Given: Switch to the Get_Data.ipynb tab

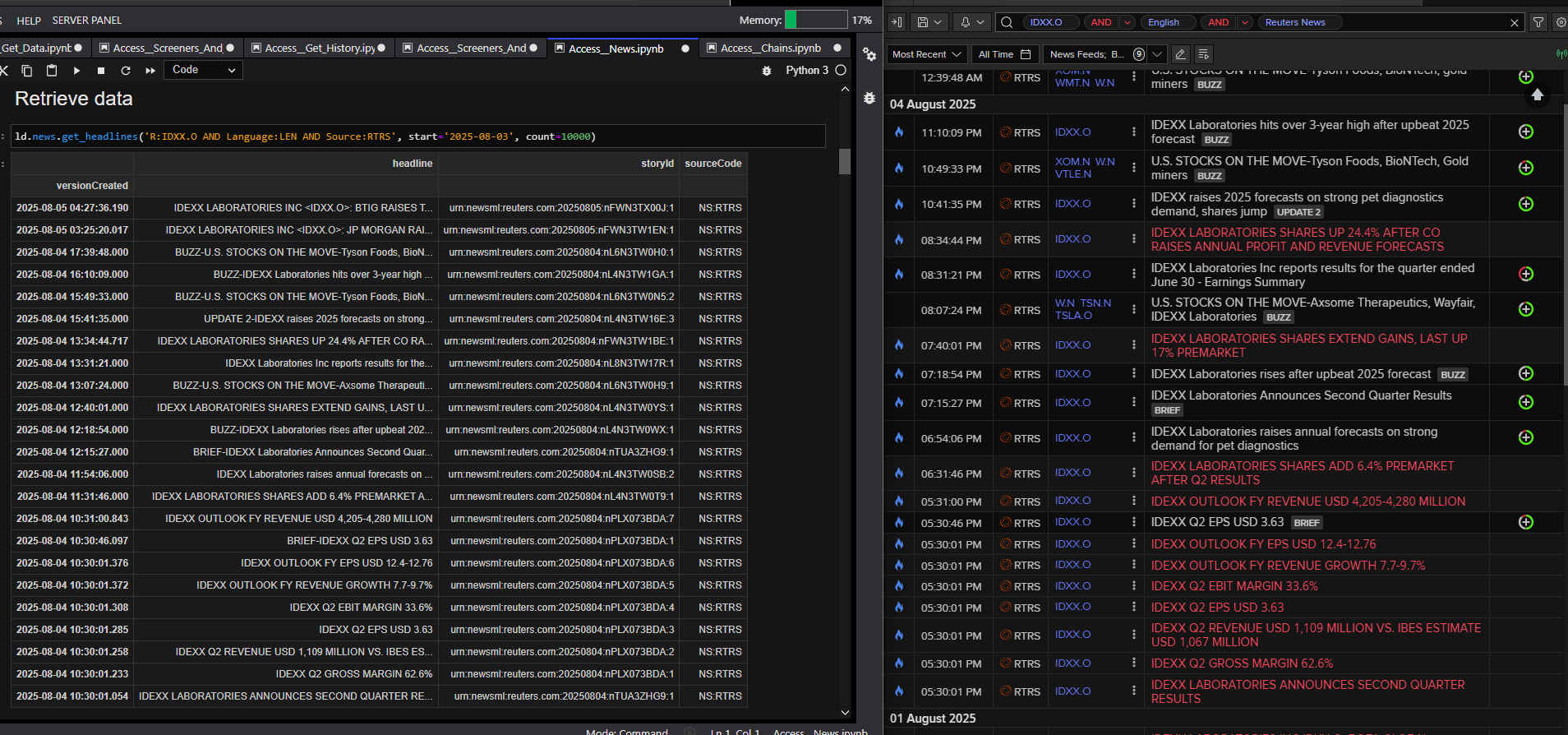Looking at the screenshot, I should point(41,49).
